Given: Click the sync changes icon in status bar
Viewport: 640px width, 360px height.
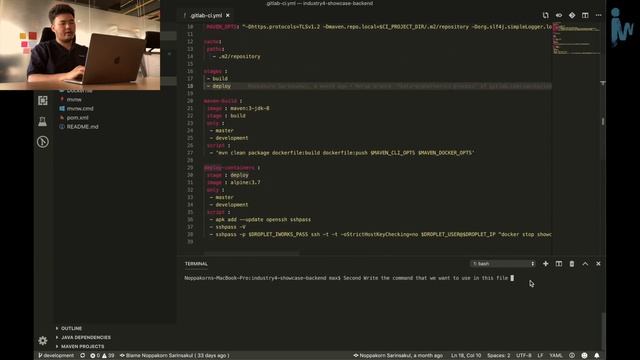Looking at the screenshot, I should tap(82, 356).
